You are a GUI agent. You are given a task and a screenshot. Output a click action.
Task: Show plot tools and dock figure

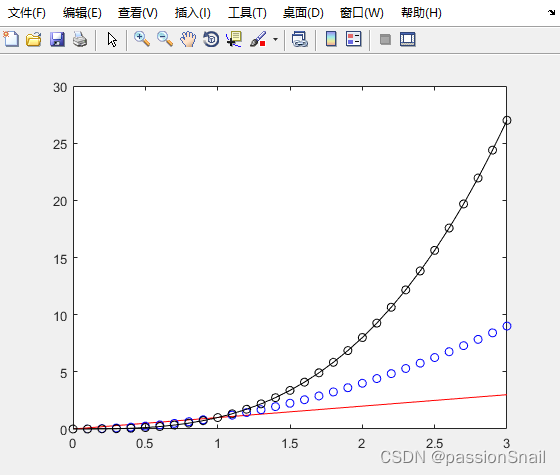pos(408,39)
